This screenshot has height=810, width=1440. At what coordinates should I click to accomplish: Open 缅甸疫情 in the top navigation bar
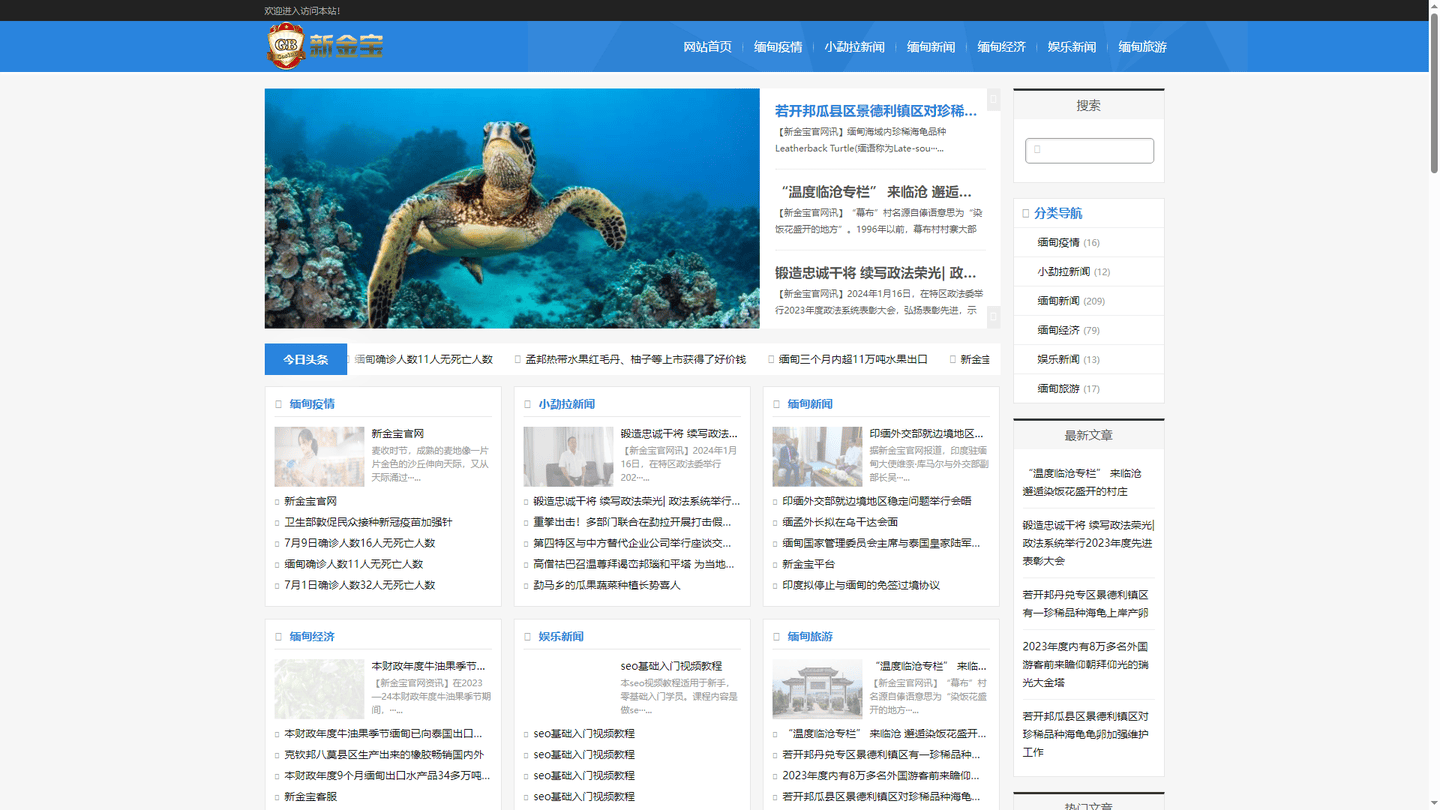click(x=778, y=47)
